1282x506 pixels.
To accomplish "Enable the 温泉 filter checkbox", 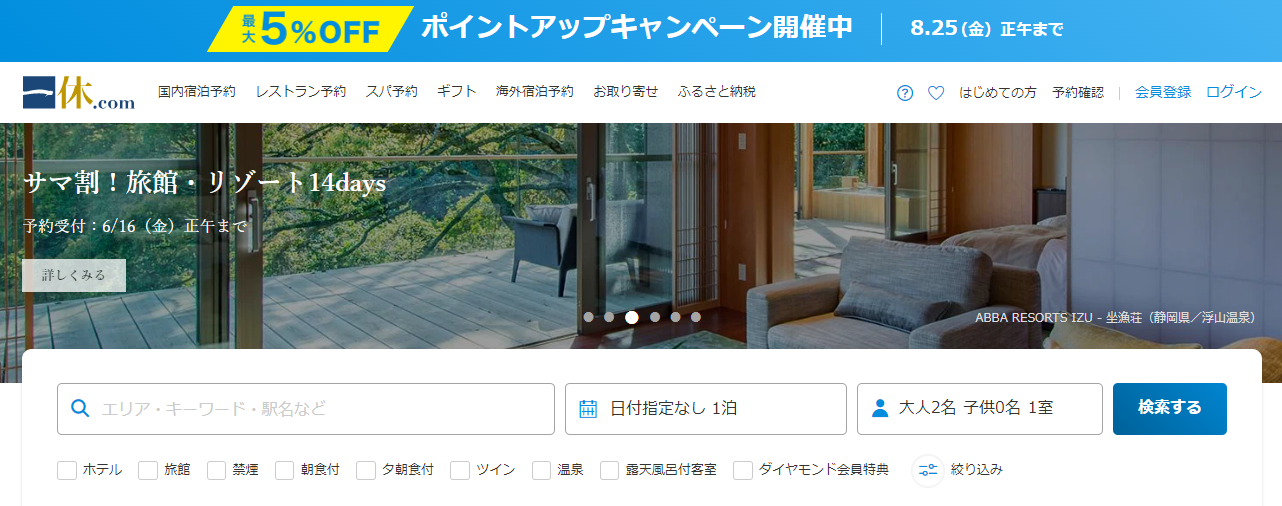I will 542,470.
